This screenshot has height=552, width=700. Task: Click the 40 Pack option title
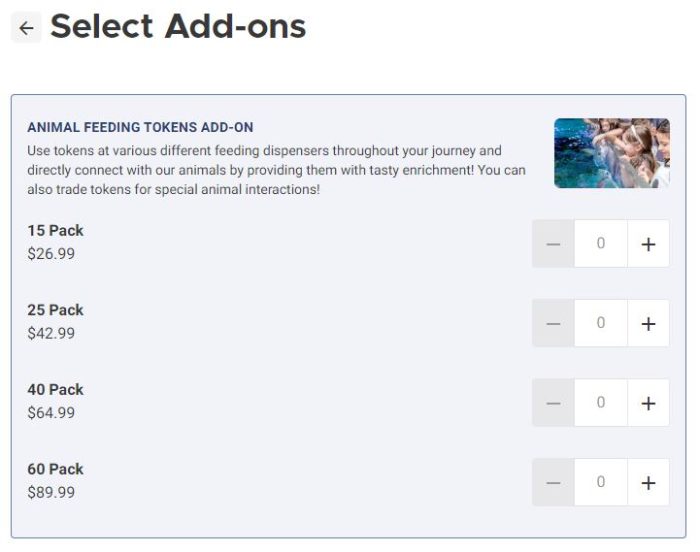(55, 390)
